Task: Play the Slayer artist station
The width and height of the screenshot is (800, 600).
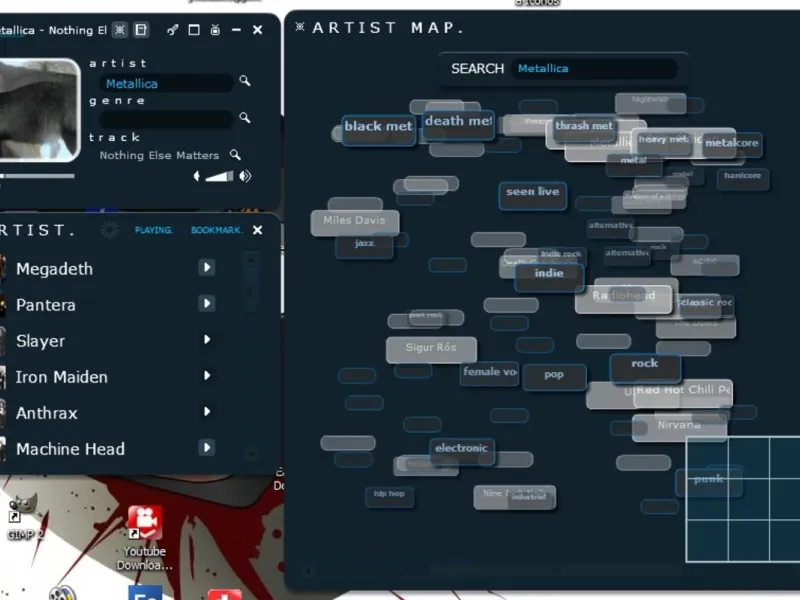Action: click(x=207, y=339)
